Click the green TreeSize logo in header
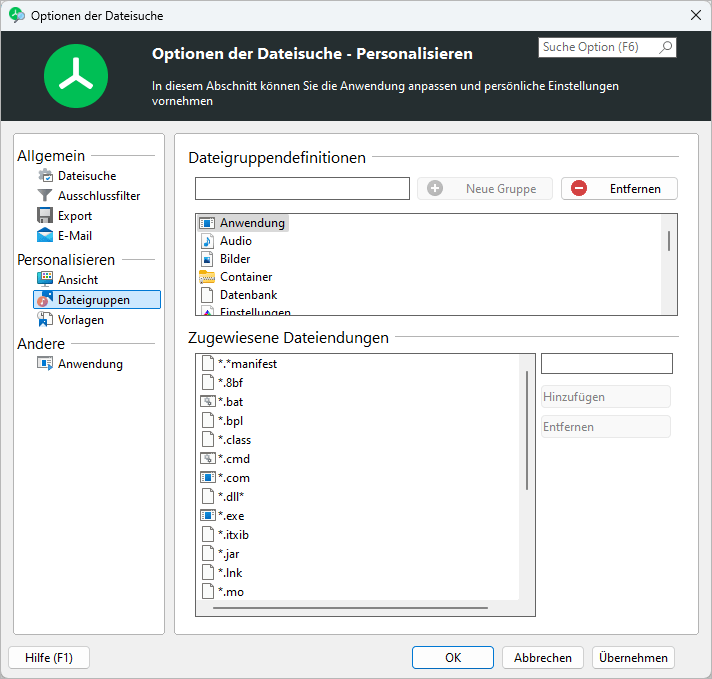The height and width of the screenshot is (679, 712). pos(76,76)
